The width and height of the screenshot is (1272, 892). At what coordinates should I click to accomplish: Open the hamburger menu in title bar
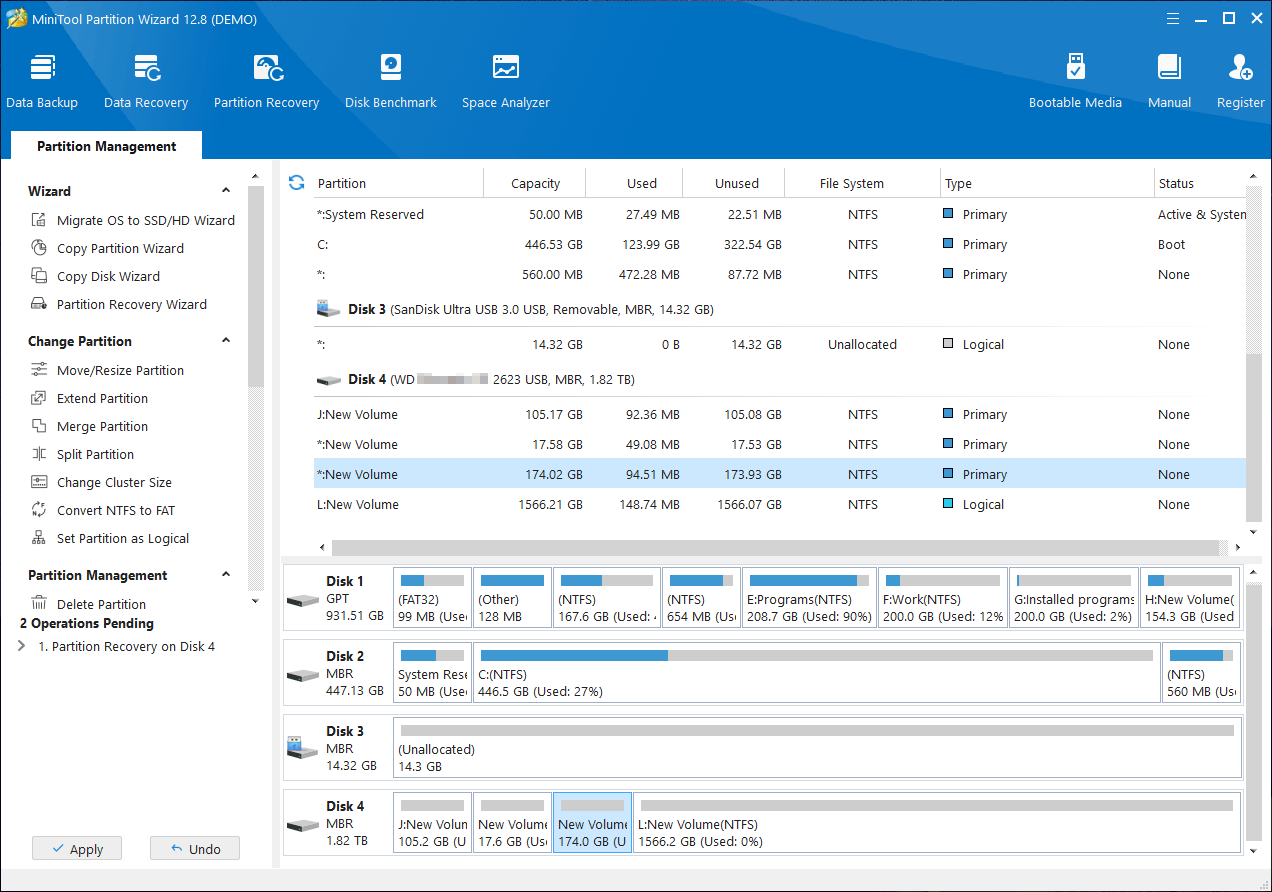(x=1172, y=18)
